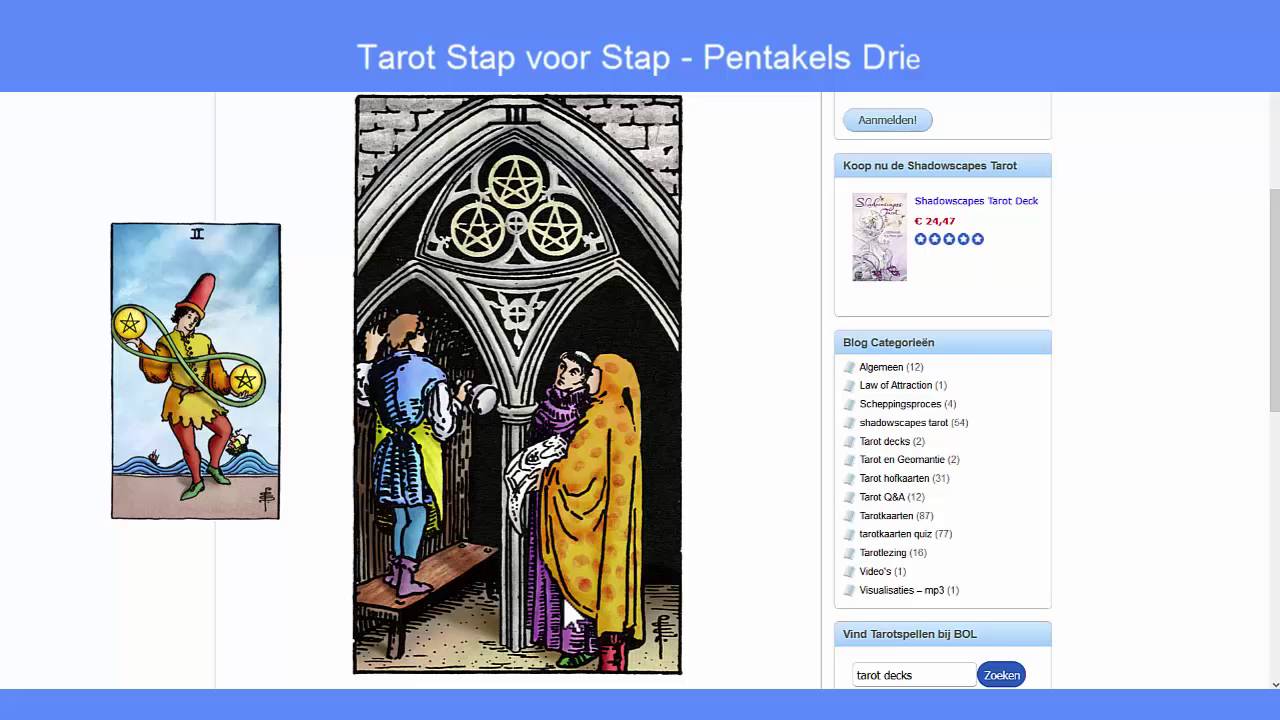
Task: Open the Law of Attraction category
Action: point(896,385)
